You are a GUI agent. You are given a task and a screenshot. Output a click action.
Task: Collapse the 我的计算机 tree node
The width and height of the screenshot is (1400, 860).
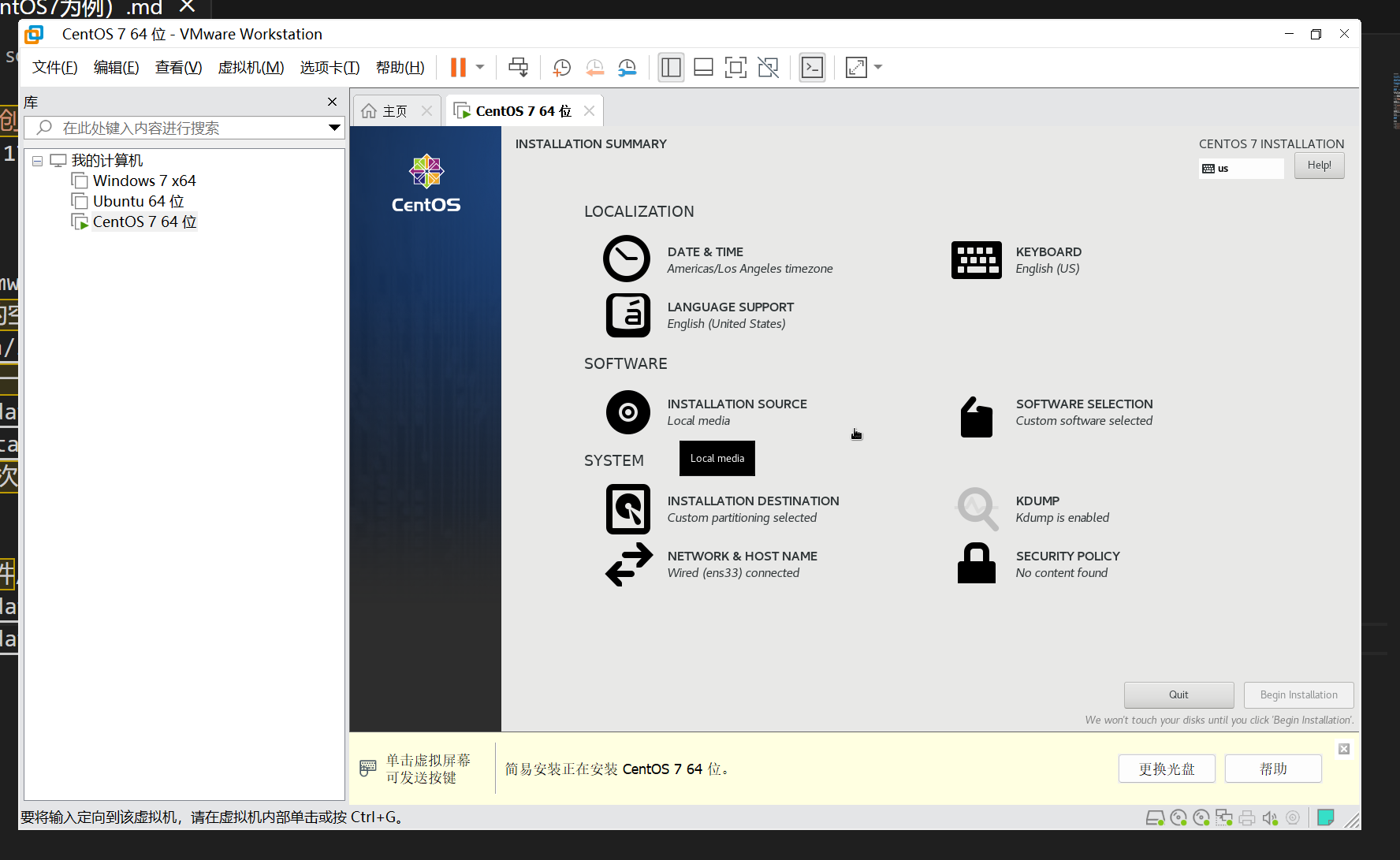pos(37,161)
